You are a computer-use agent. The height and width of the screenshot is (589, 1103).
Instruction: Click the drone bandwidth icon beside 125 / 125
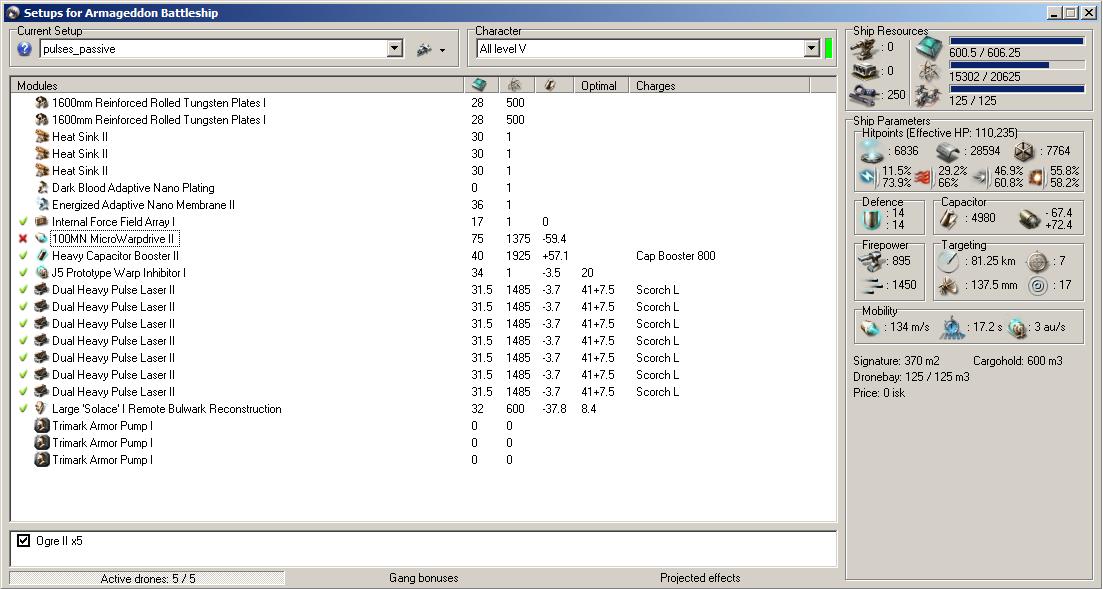coord(928,95)
